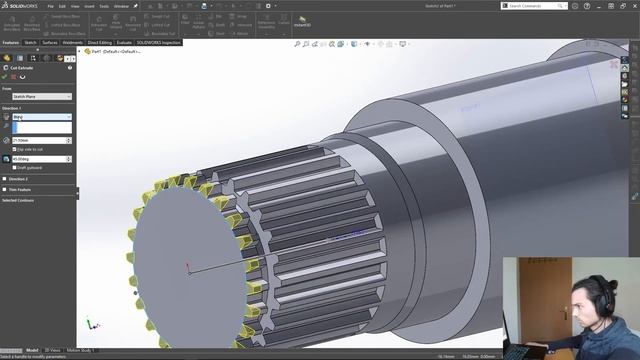Open PropertyManager tab icon
The width and height of the screenshot is (640, 360).
click(20, 58)
